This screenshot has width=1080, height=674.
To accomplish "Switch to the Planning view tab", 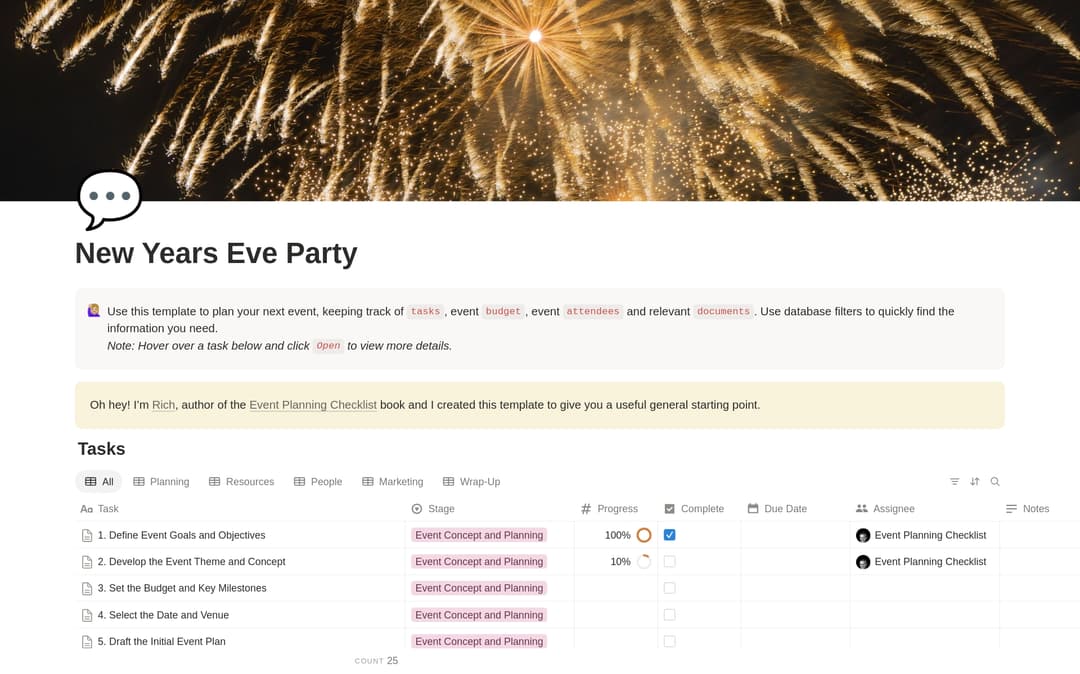I will pyautogui.click(x=161, y=482).
